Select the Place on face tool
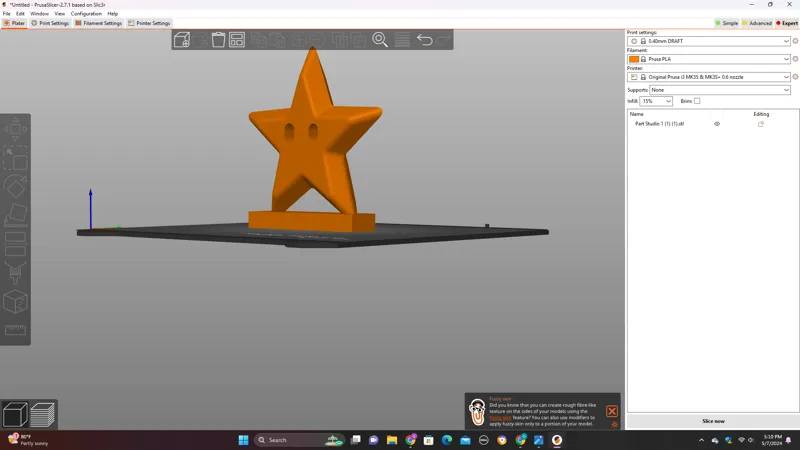Viewport: 800px width, 450px height. click(x=15, y=214)
